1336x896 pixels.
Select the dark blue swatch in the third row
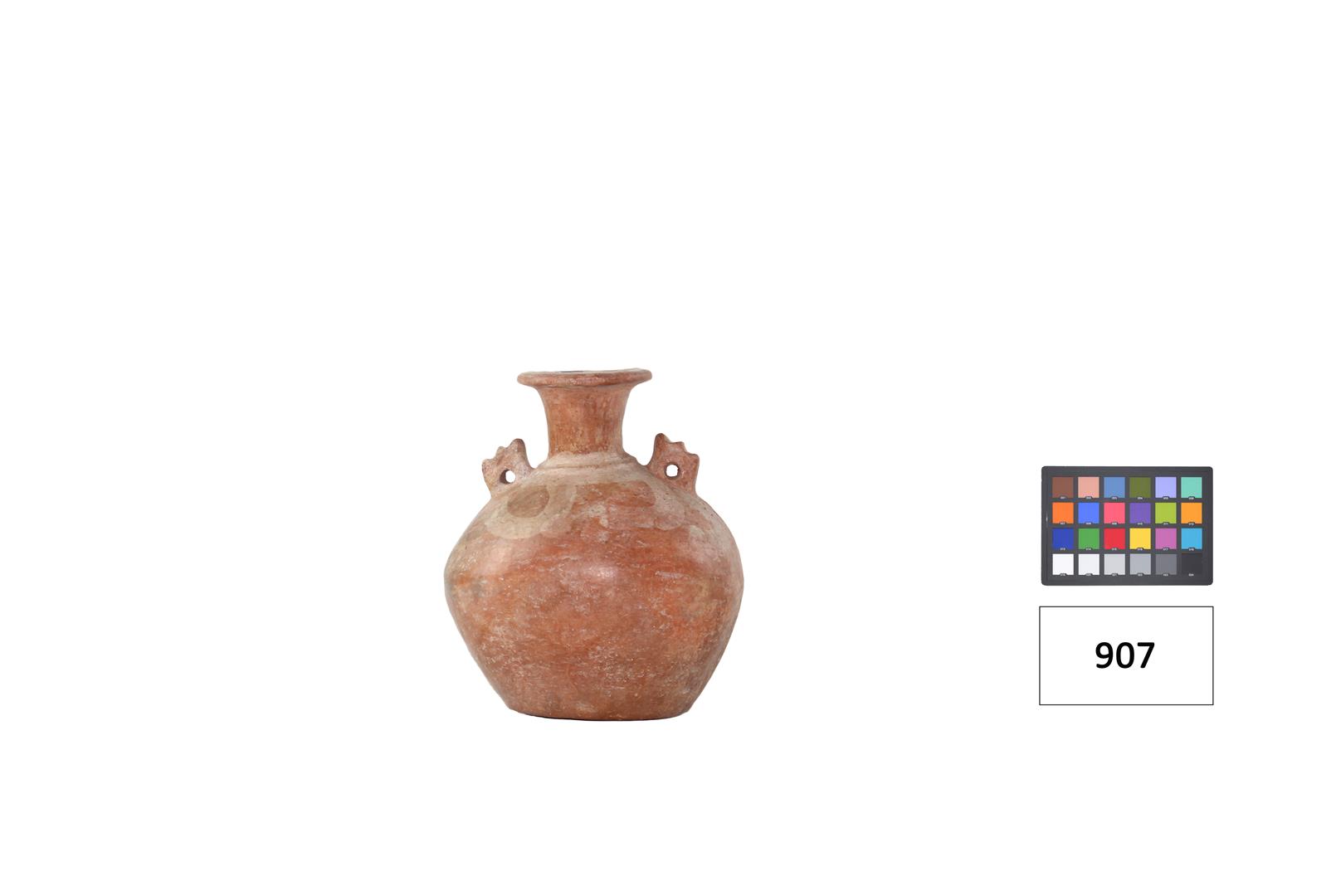tap(1063, 538)
